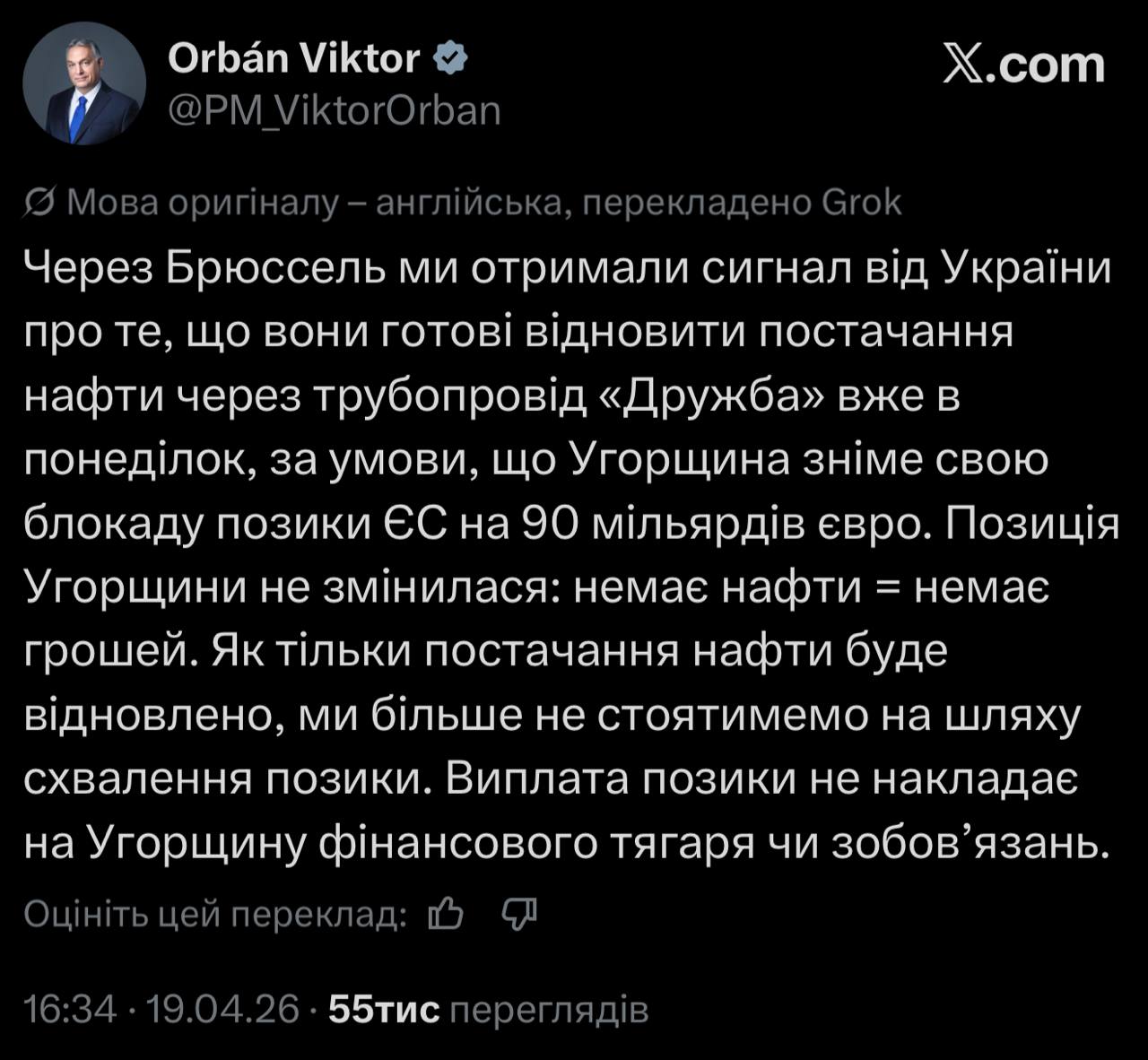Open the Orbán Viktor display name
The image size is (1148, 1060).
(293, 59)
